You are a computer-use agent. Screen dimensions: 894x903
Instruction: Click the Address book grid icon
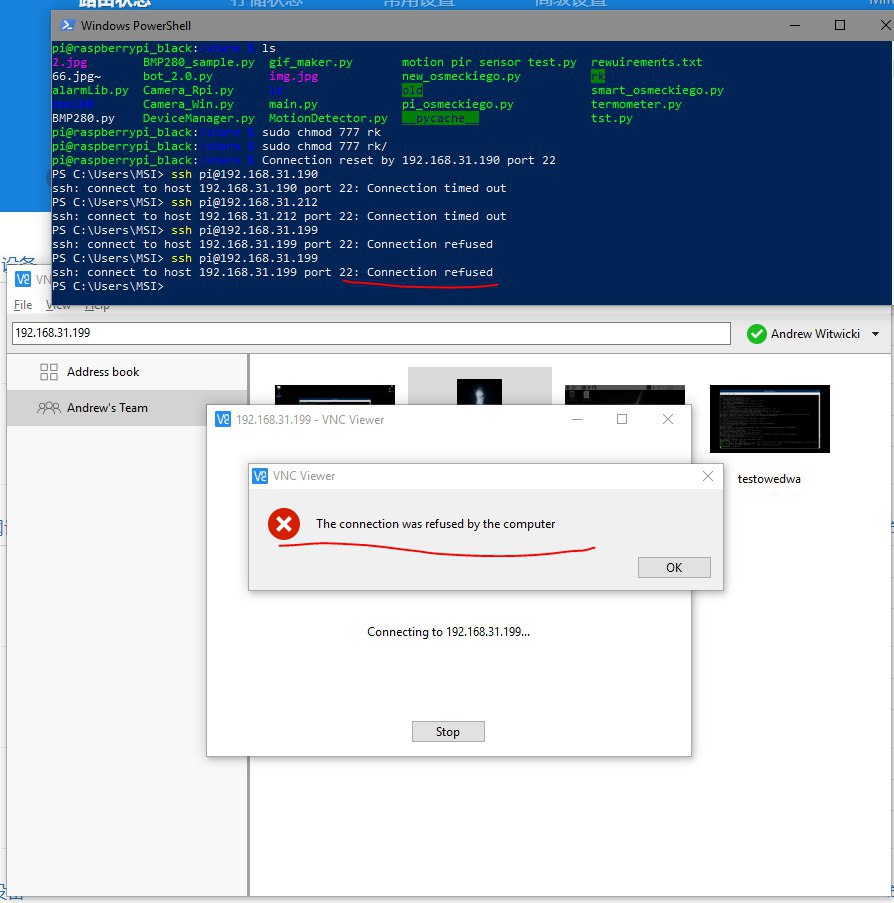49,372
